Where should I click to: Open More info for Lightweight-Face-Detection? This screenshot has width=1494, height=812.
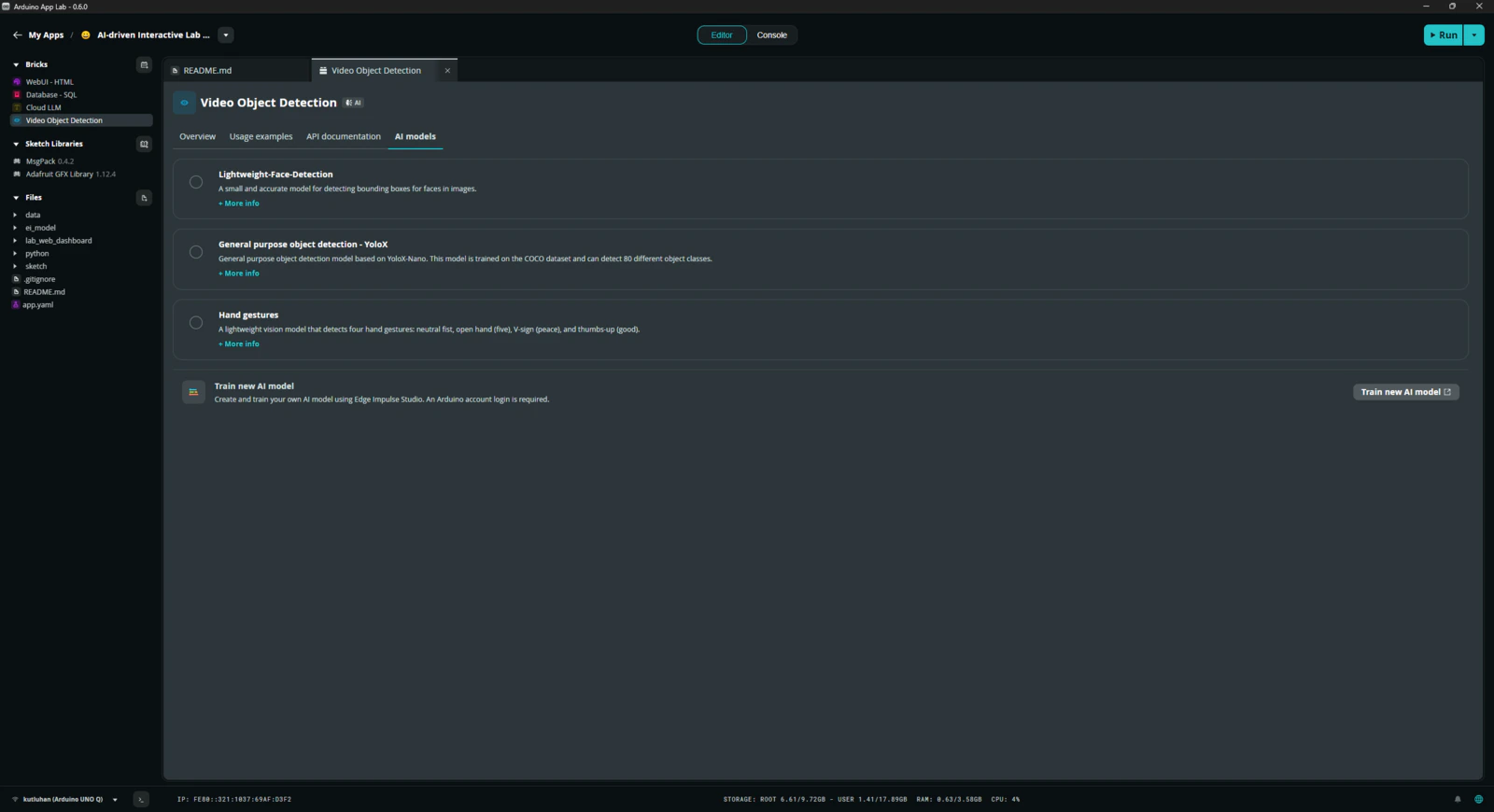239,203
